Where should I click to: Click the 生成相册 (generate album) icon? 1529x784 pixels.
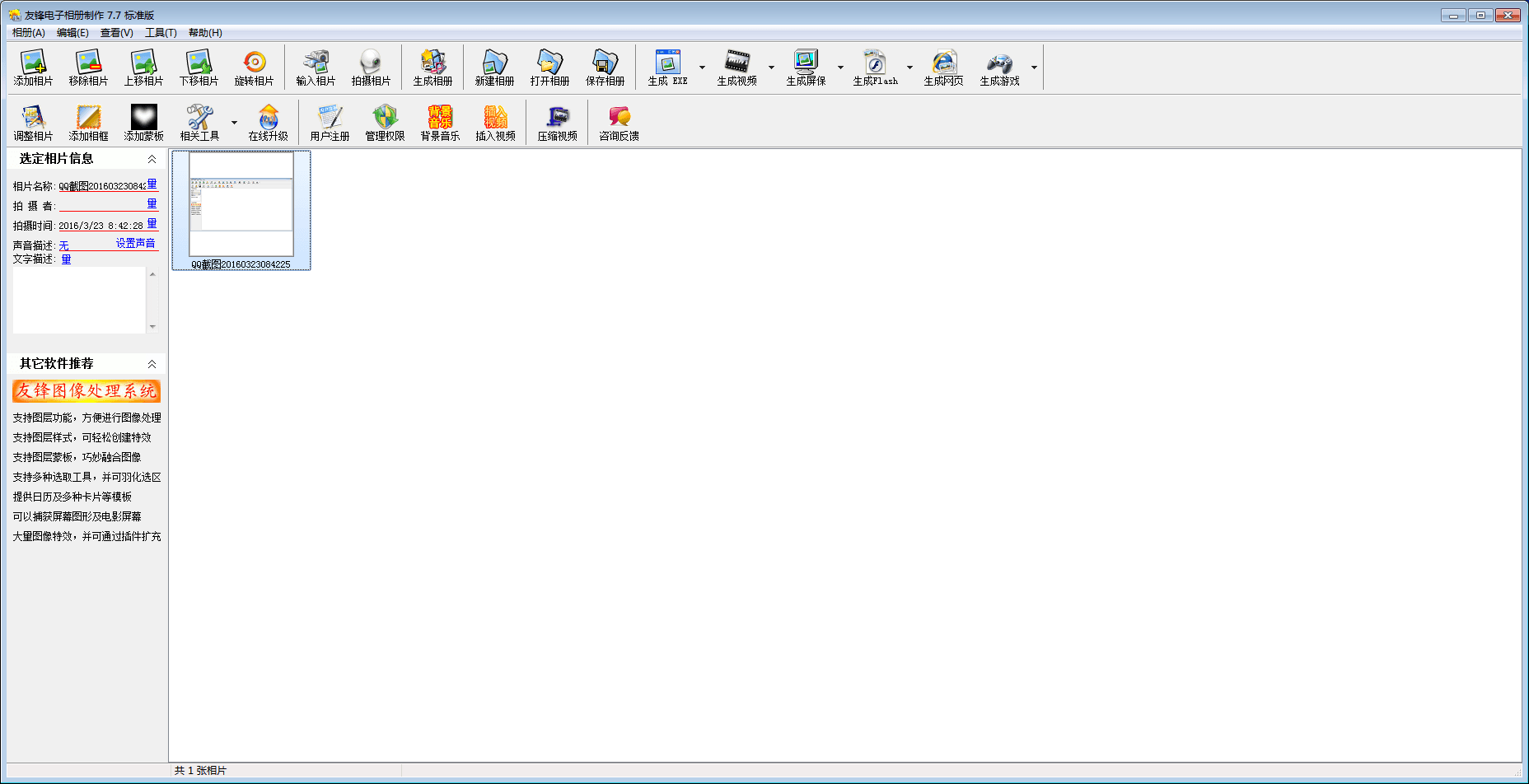click(x=433, y=68)
